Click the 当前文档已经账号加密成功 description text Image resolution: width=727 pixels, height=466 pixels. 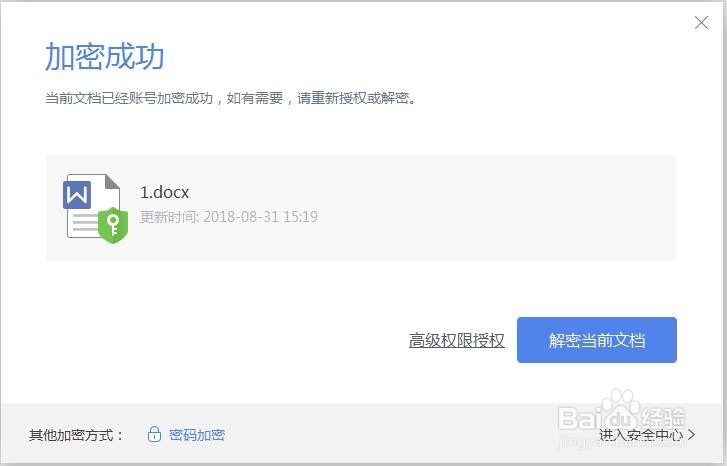pos(129,98)
